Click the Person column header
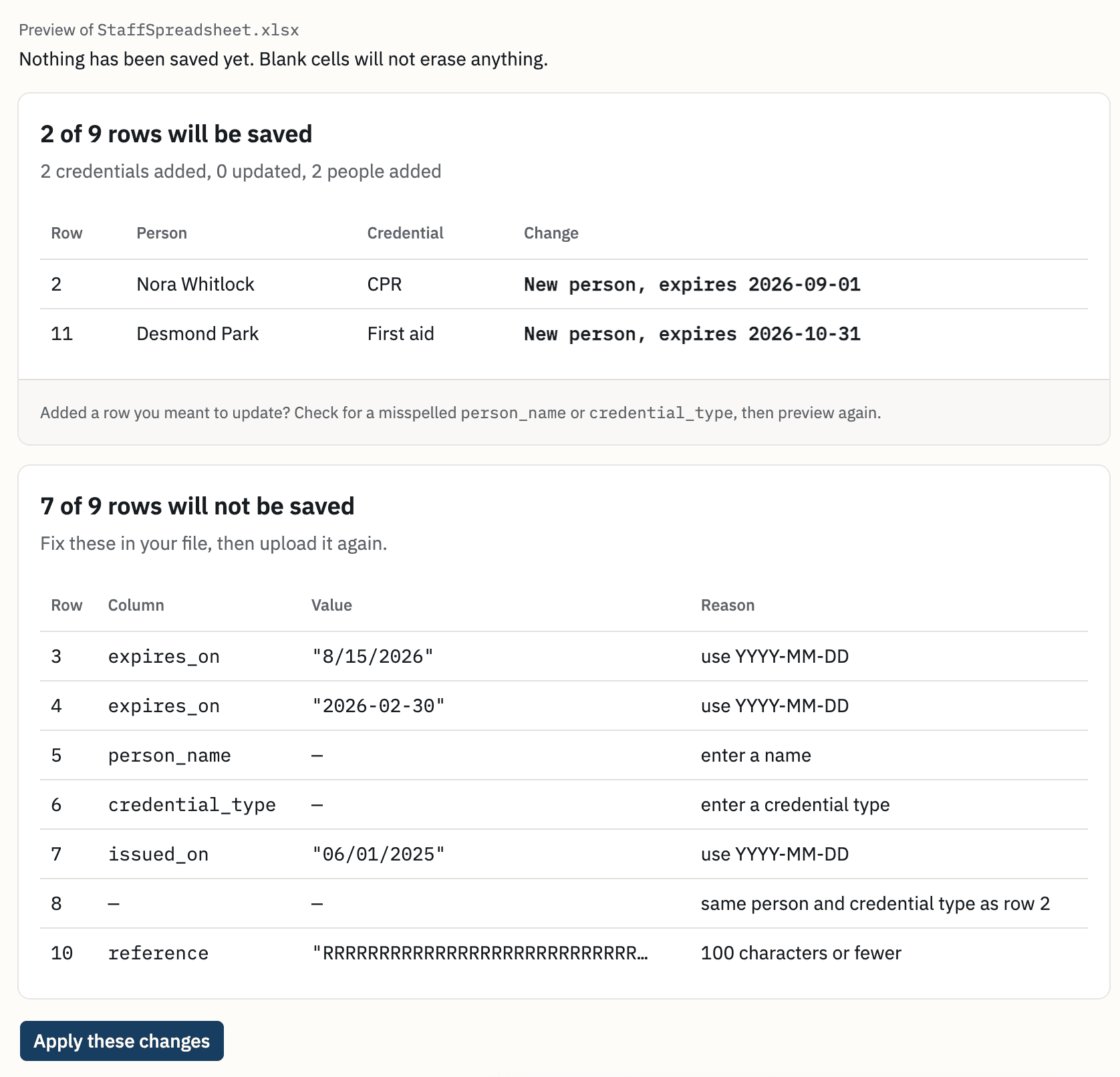 (162, 233)
